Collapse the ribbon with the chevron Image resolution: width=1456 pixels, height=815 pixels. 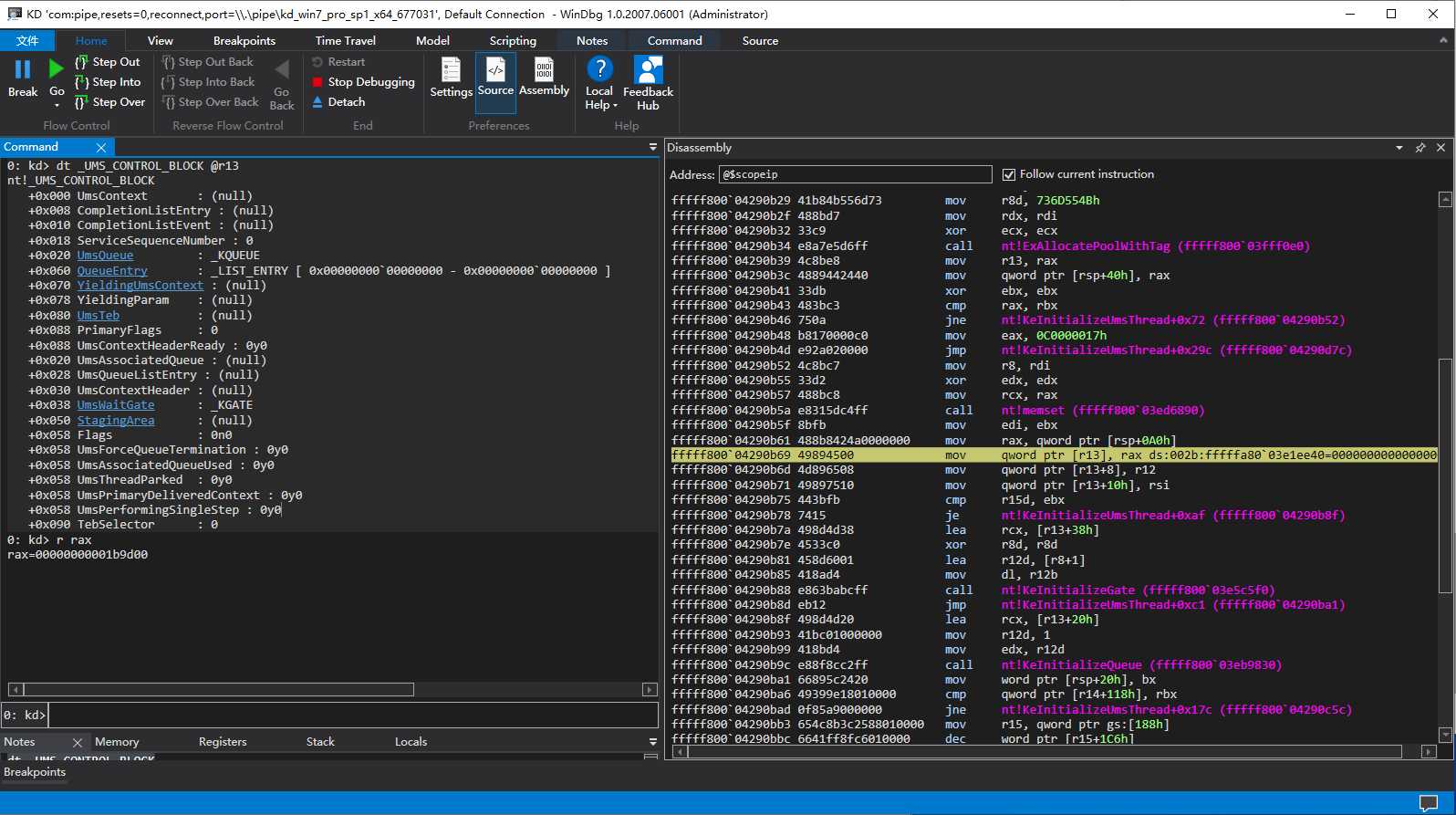(x=1443, y=40)
